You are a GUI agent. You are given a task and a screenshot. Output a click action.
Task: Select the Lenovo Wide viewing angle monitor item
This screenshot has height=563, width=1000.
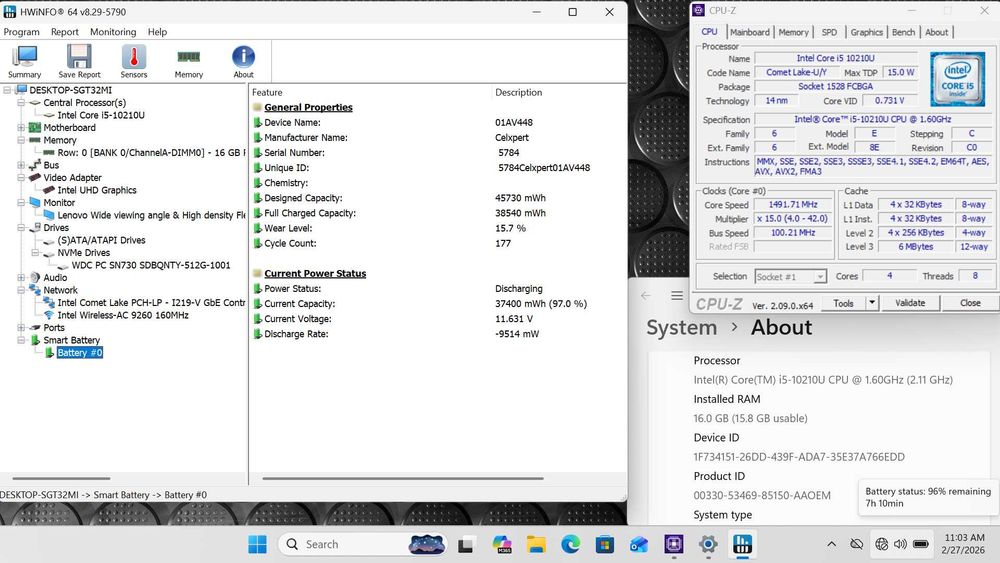151,216
